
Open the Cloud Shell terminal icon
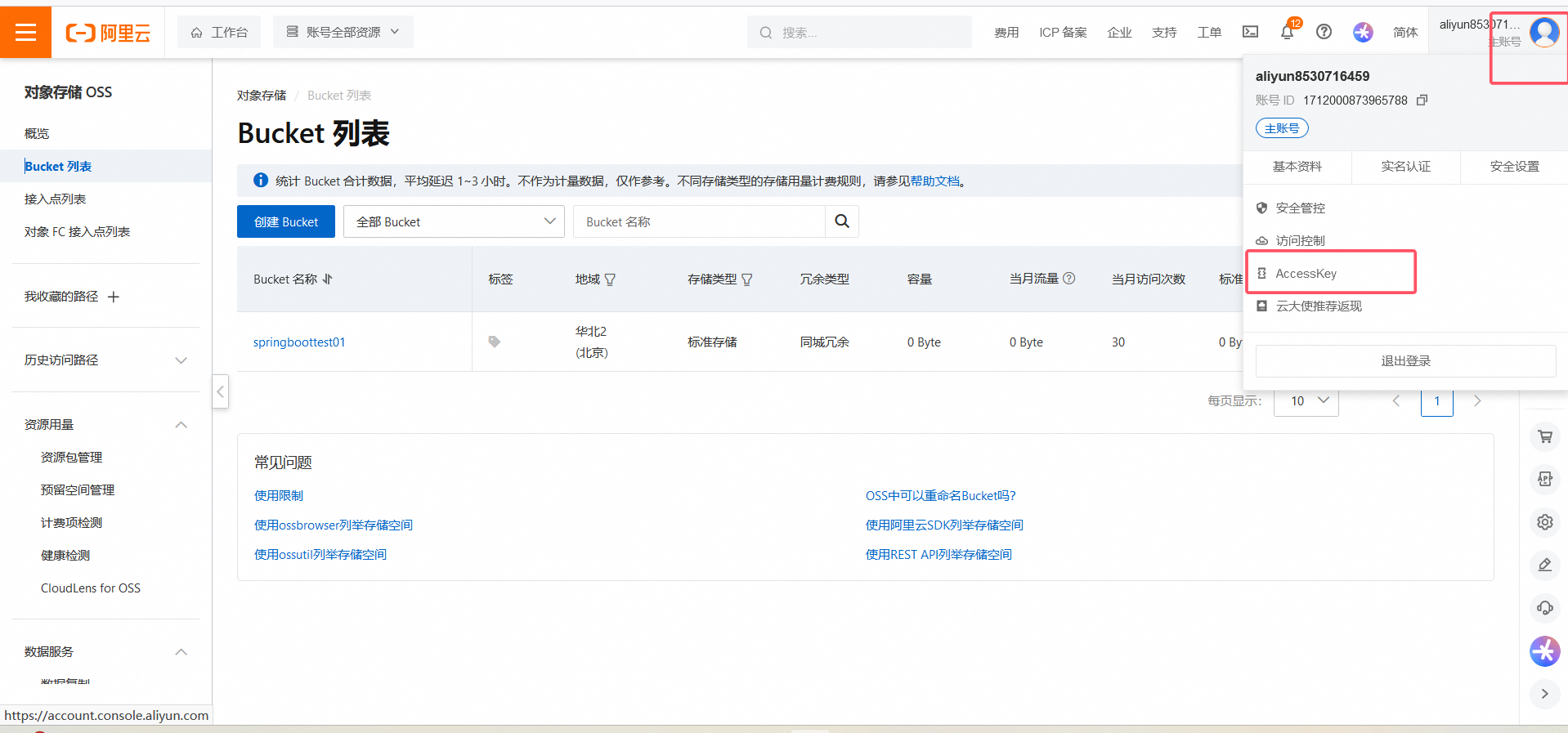coord(1250,32)
